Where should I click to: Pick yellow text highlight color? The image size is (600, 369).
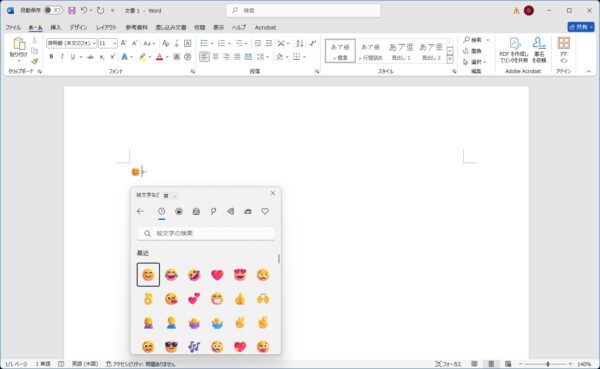point(142,57)
